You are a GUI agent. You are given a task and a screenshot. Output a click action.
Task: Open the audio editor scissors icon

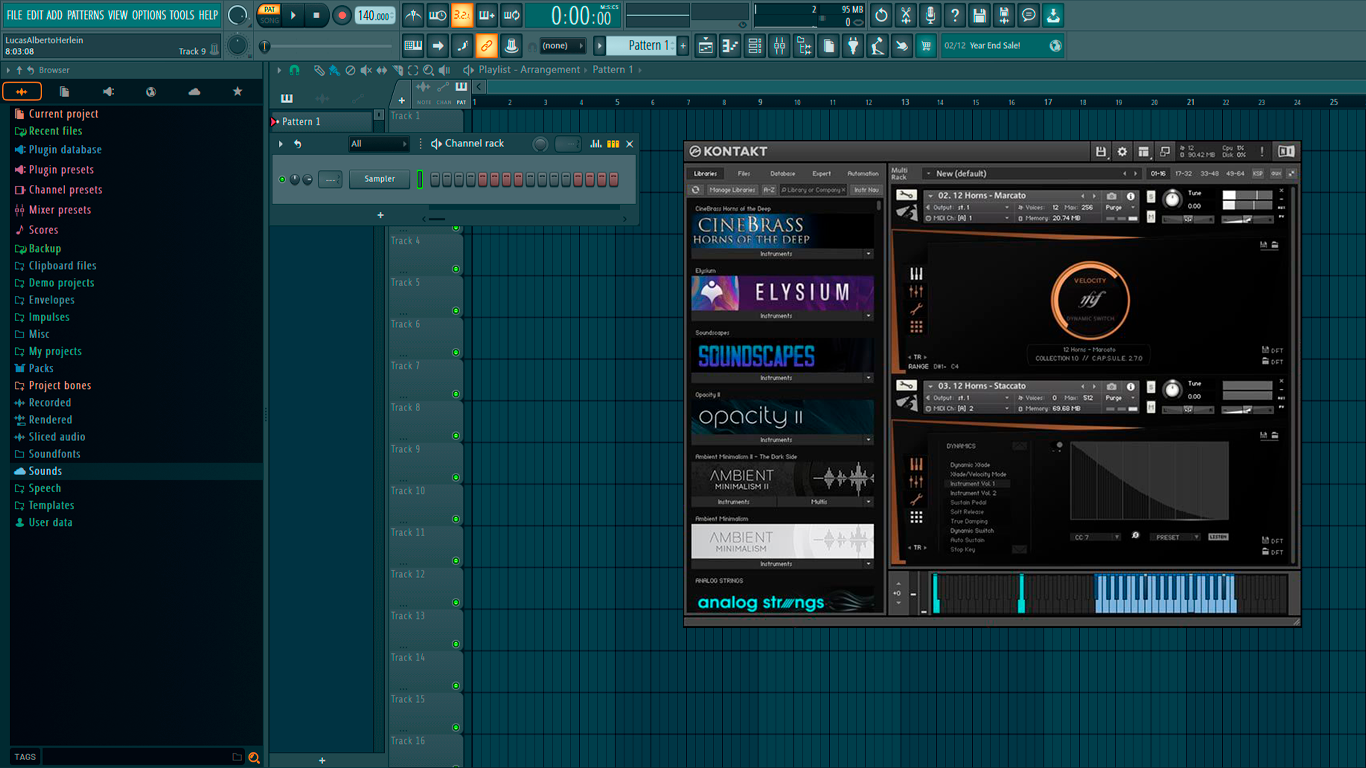coord(906,16)
